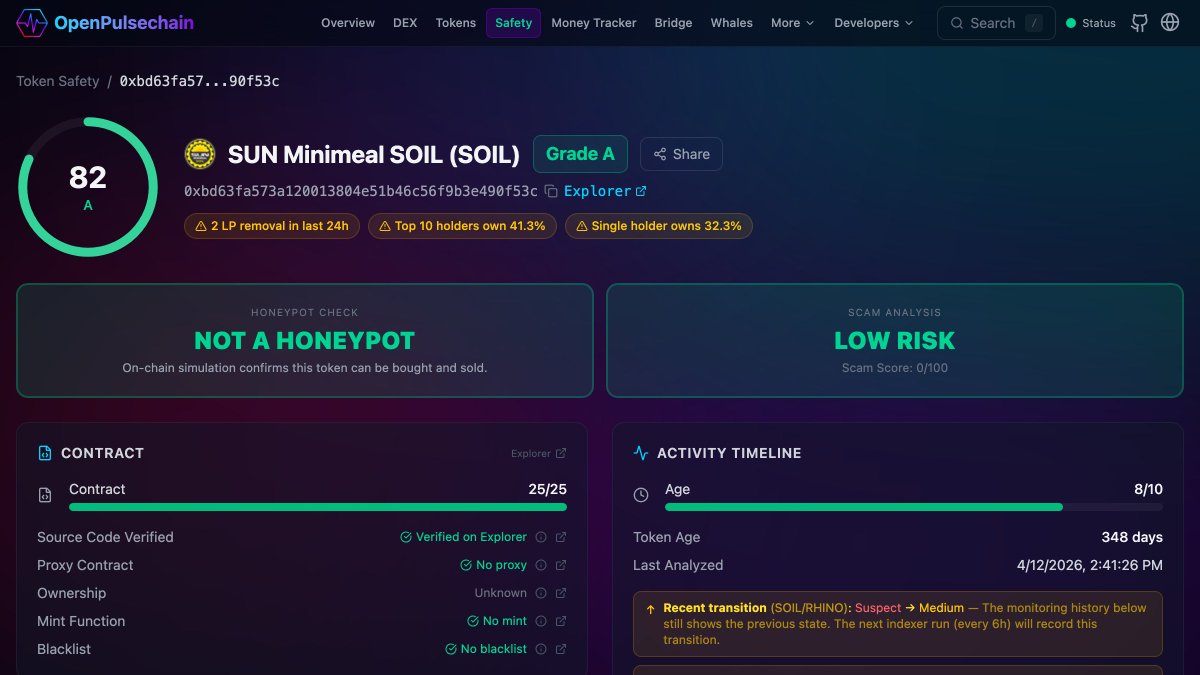Click the Age clock icon
The height and width of the screenshot is (675, 1200).
click(x=641, y=495)
